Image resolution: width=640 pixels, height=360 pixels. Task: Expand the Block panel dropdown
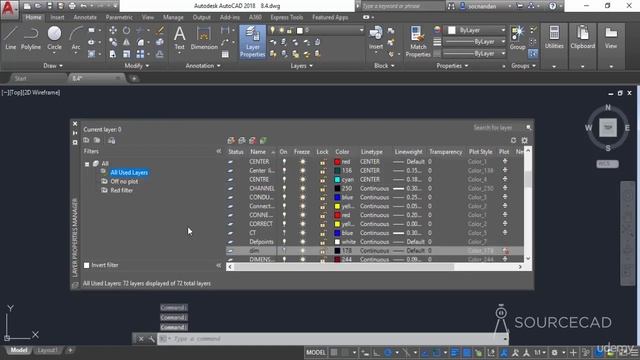click(384, 66)
